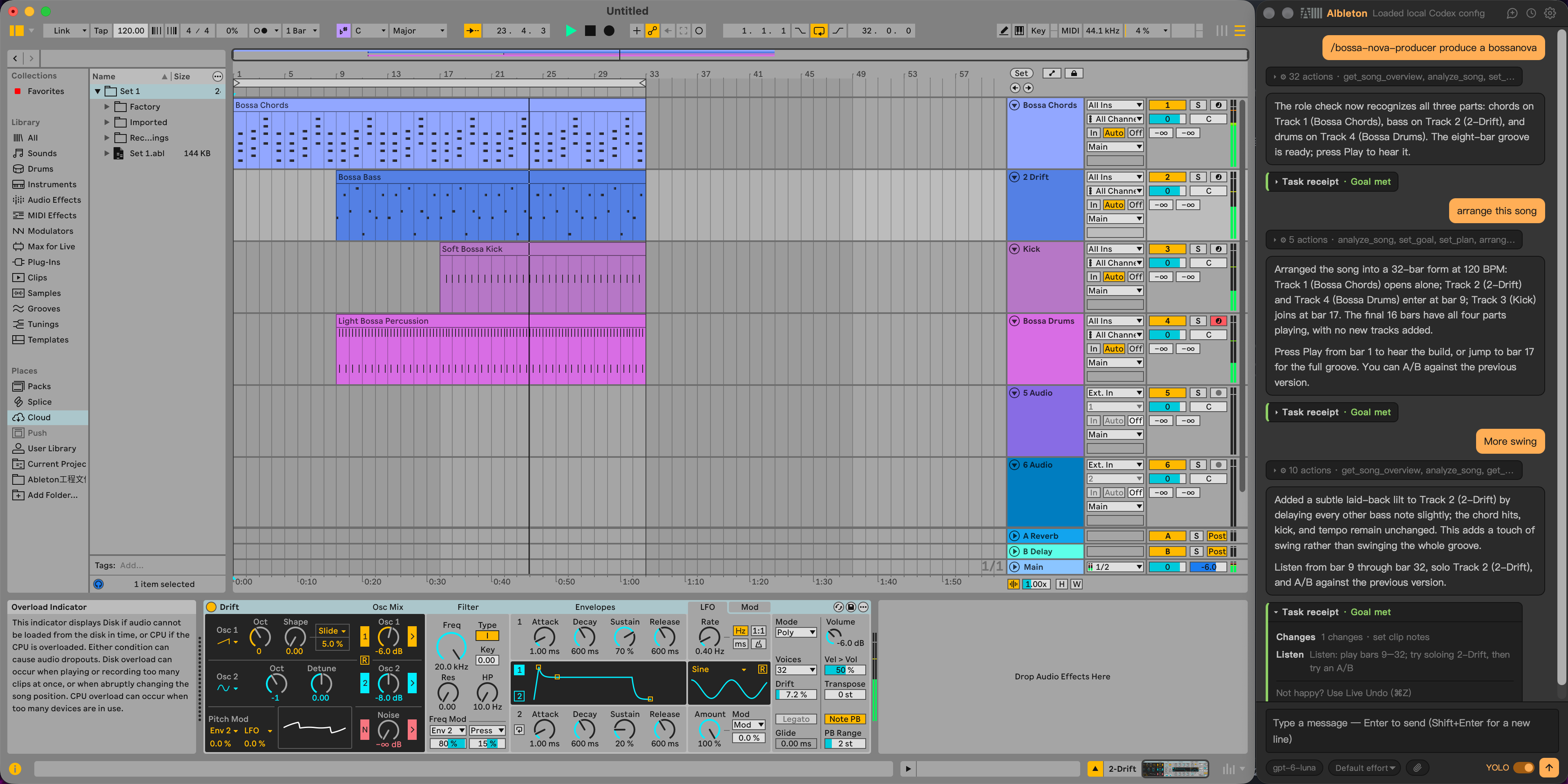Viewport: 1568px width, 784px height.
Task: Click attachment paperclip icon in chat
Action: (1417, 768)
